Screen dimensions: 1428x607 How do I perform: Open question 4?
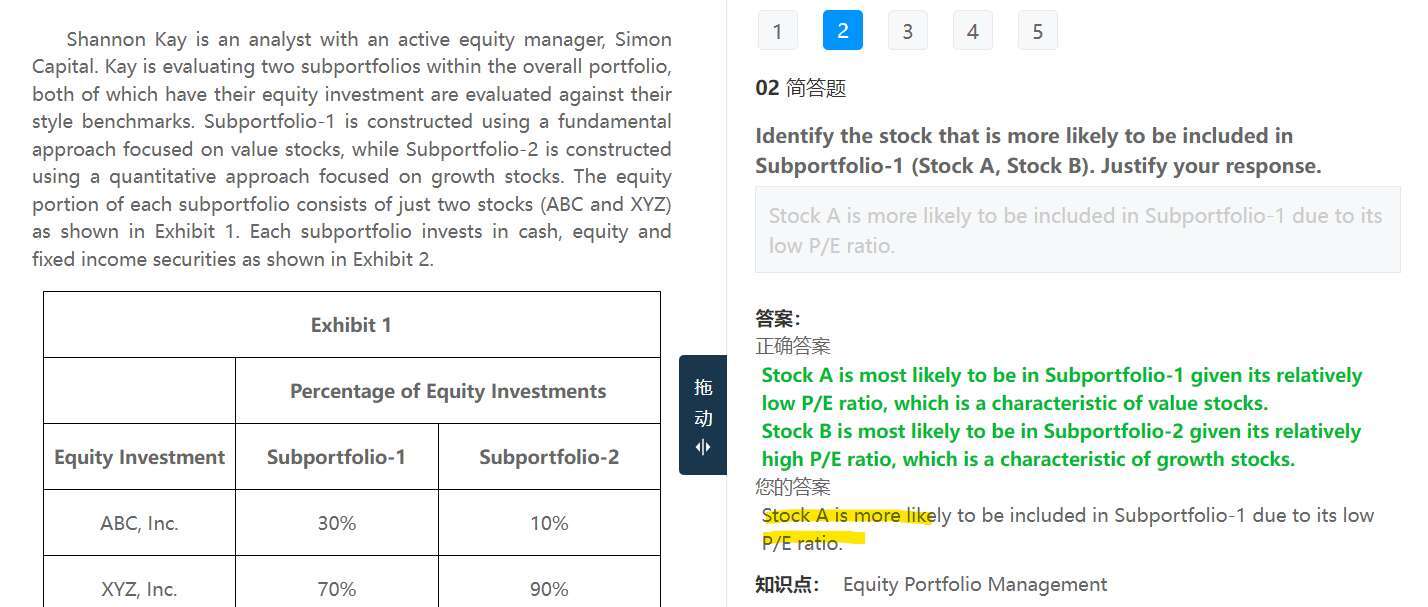point(972,31)
